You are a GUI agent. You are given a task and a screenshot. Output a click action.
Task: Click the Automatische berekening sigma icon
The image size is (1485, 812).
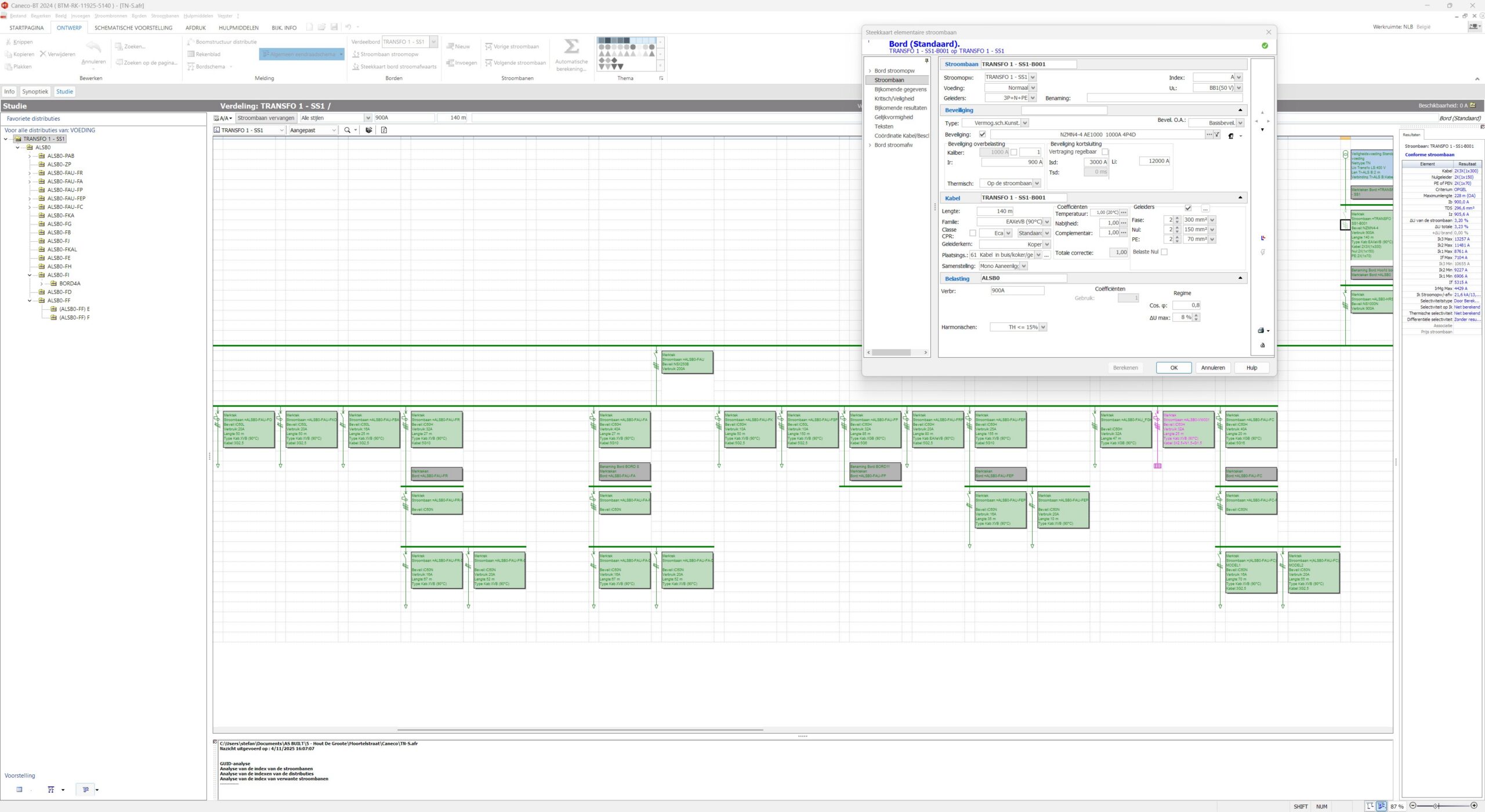(571, 46)
